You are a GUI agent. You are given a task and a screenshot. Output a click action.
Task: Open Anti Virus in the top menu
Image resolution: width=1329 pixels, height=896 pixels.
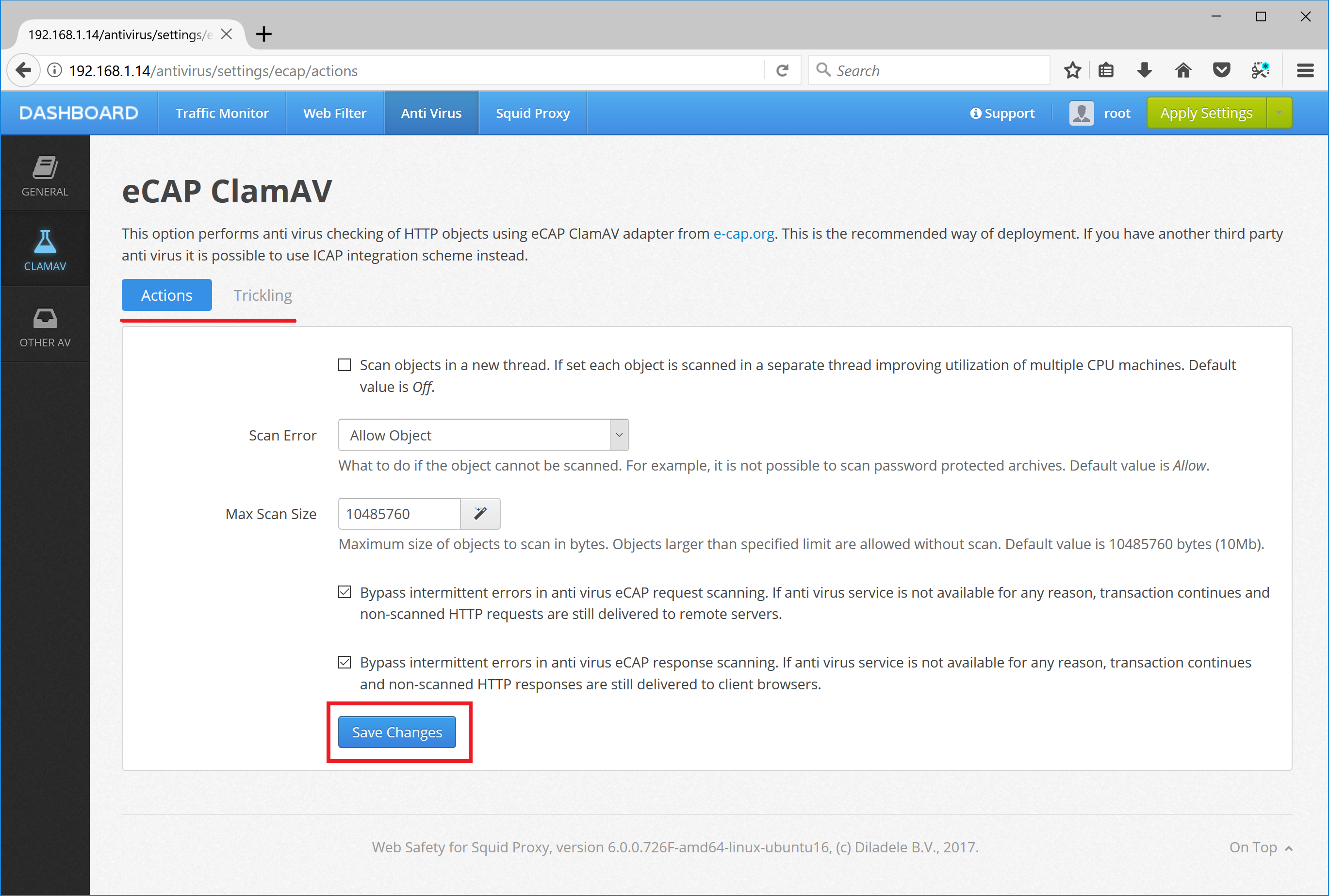431,113
